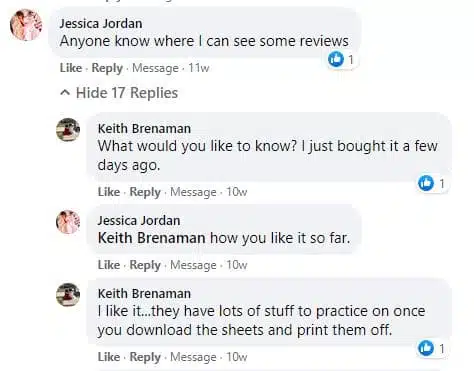Collapse thread with Hide 17 Replies
474x371 pixels.
(x=127, y=93)
